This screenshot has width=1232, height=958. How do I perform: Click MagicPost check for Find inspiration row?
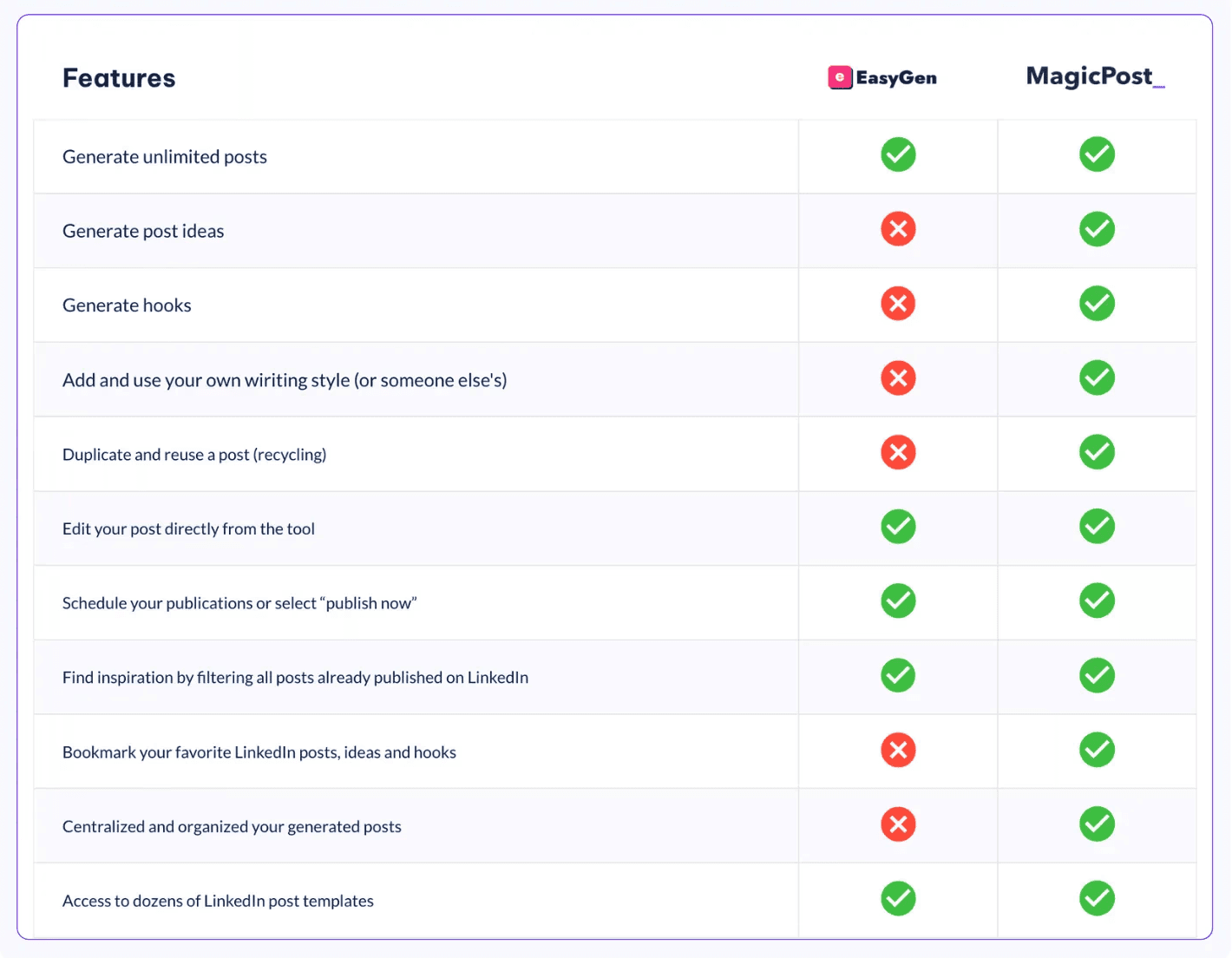(1097, 676)
